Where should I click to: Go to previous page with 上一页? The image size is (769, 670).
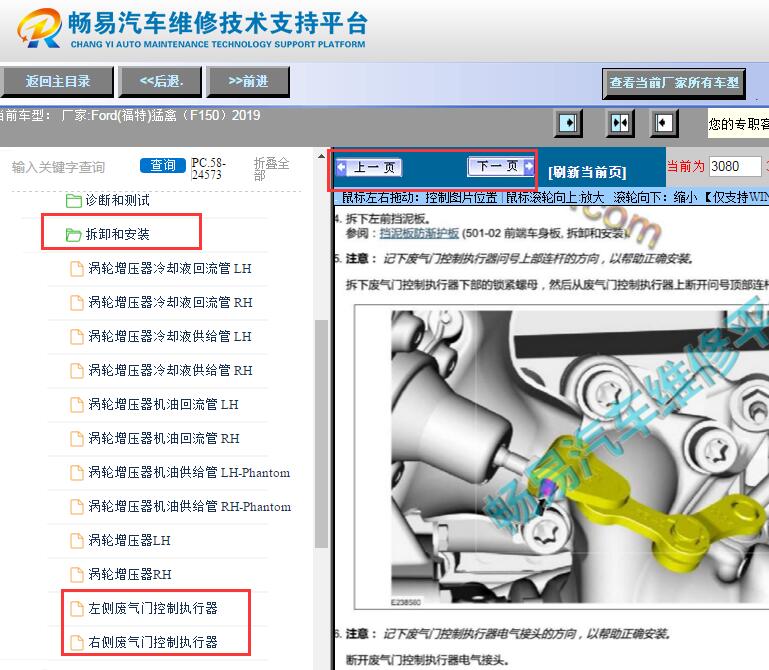369,167
